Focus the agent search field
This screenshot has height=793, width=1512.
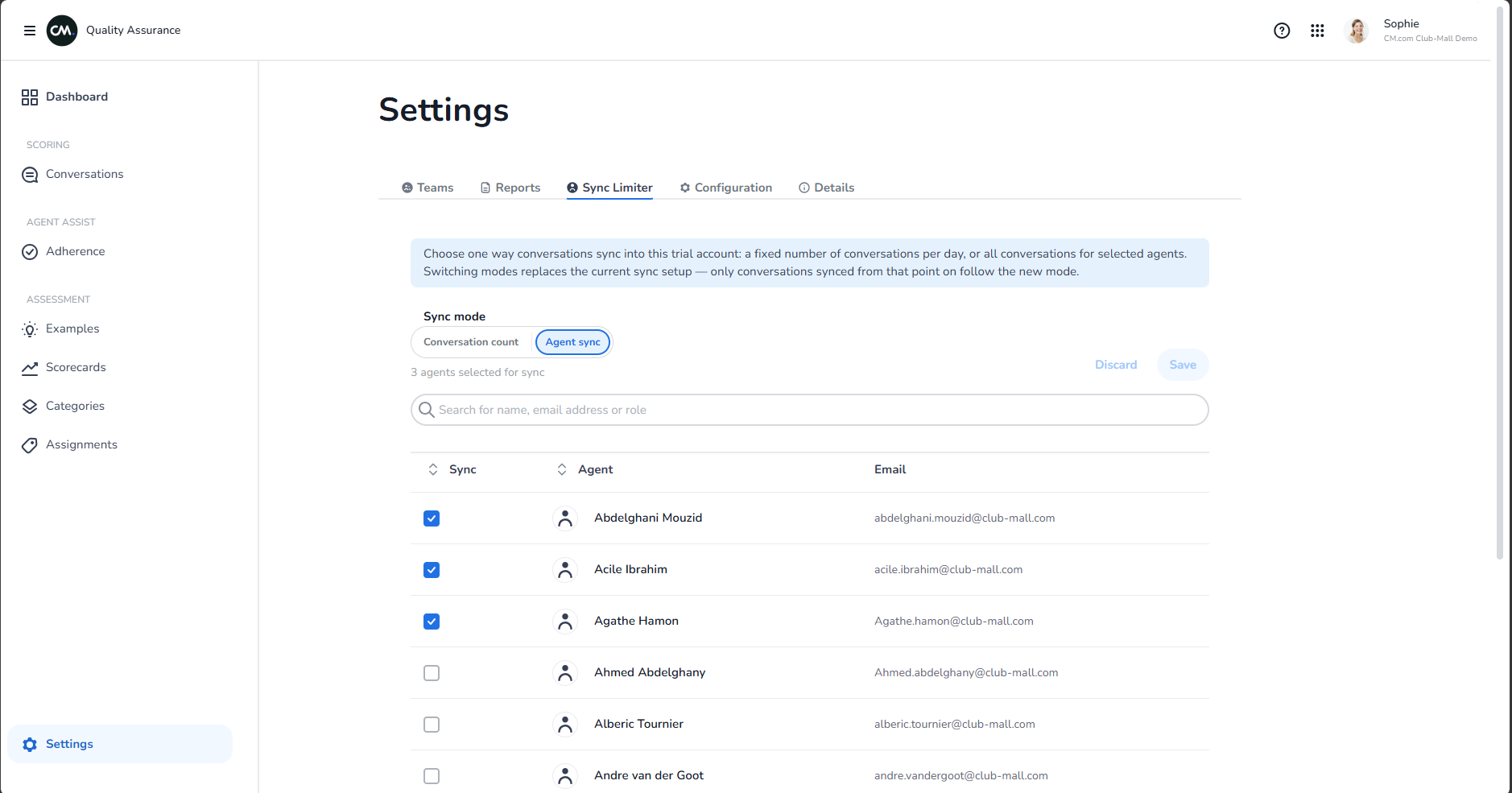point(810,410)
